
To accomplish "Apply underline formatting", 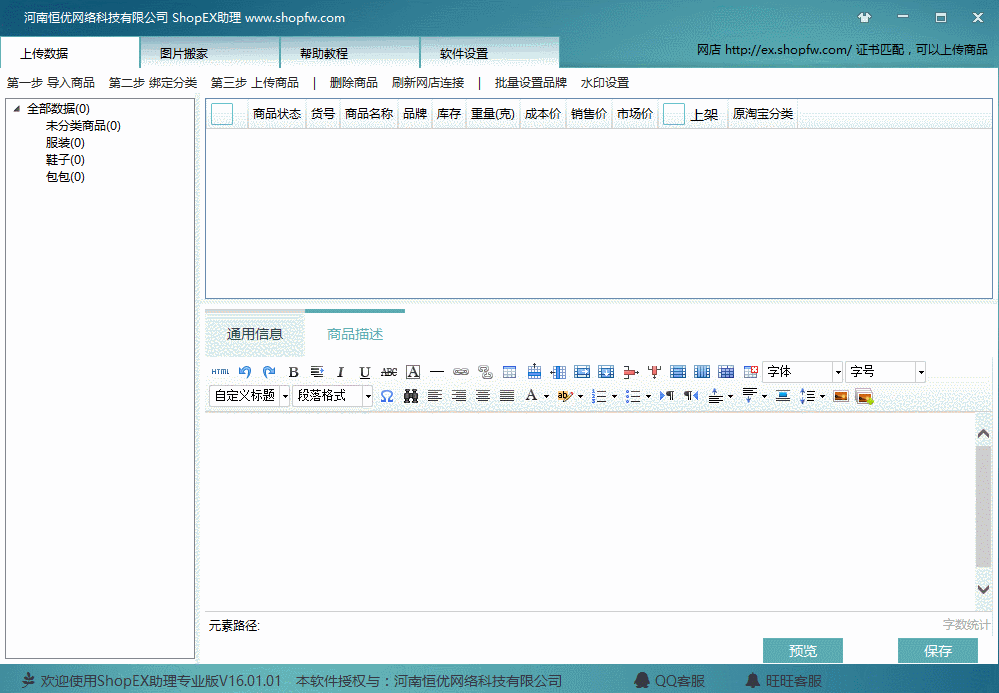I will click(x=365, y=372).
